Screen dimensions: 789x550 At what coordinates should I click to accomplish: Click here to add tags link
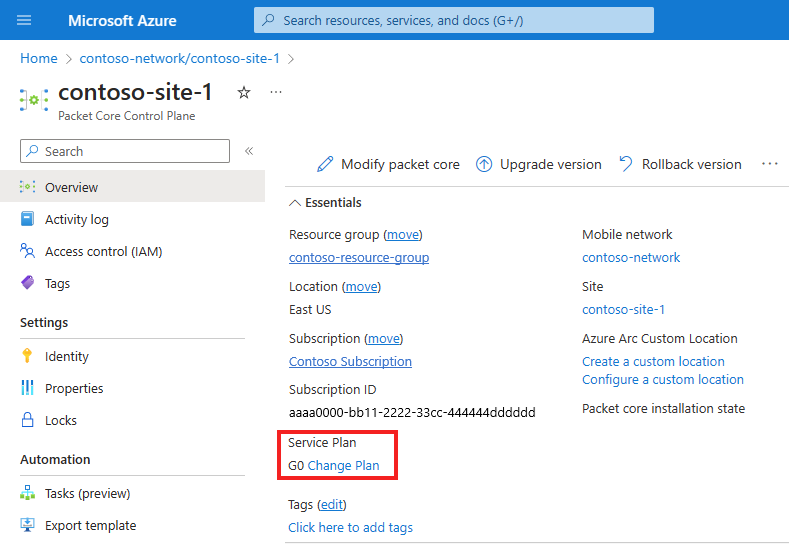point(350,528)
